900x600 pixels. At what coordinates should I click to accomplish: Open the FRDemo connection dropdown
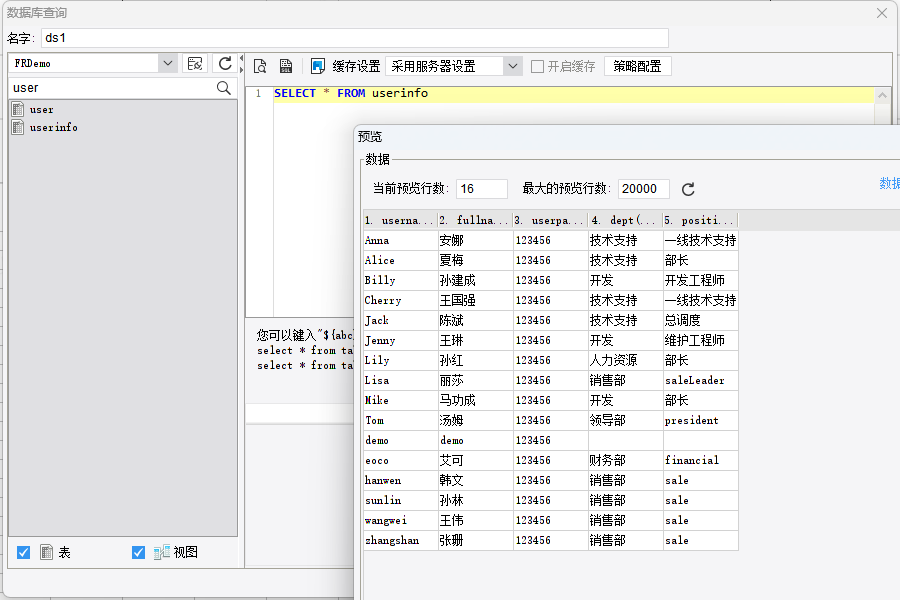[168, 63]
